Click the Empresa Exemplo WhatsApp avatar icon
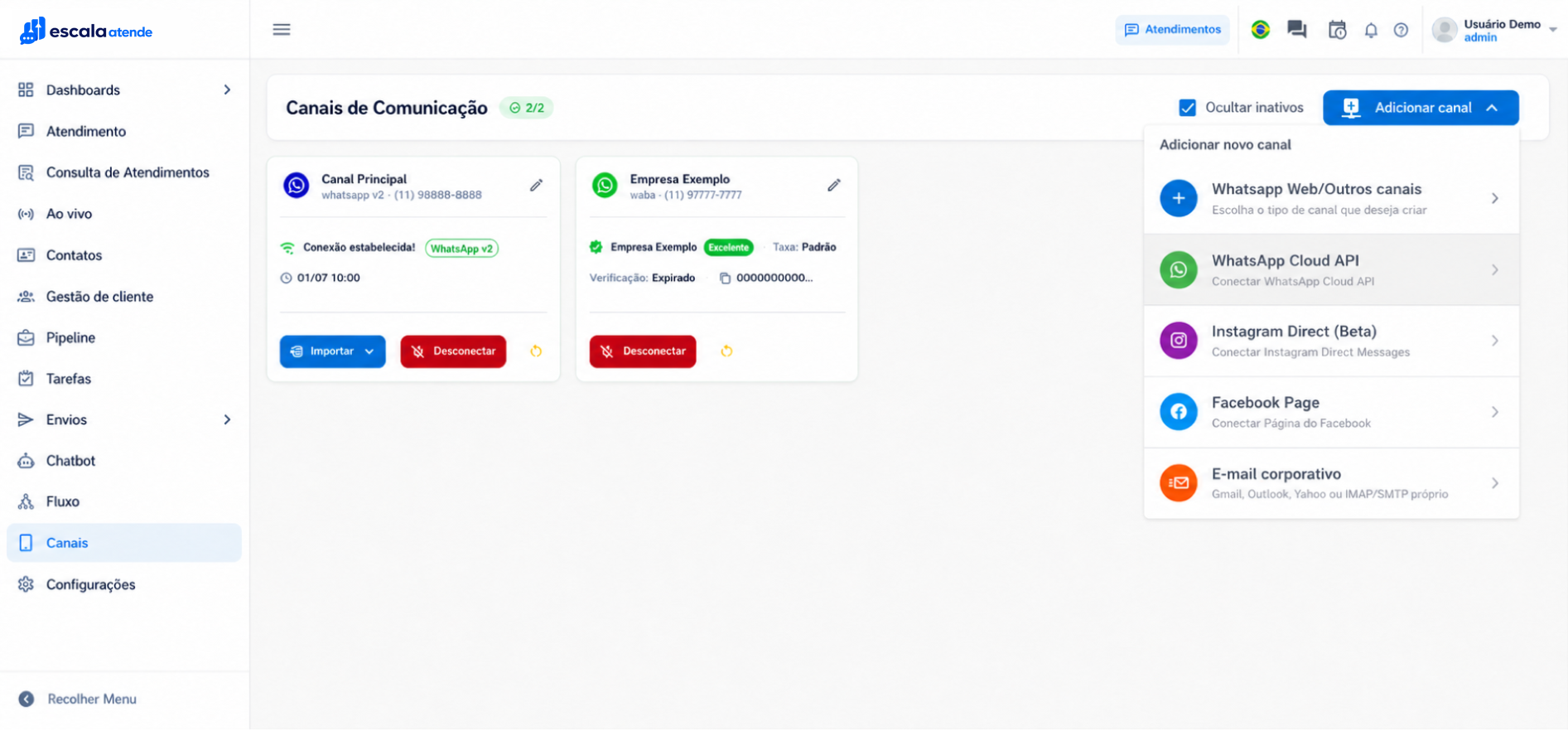 (605, 185)
